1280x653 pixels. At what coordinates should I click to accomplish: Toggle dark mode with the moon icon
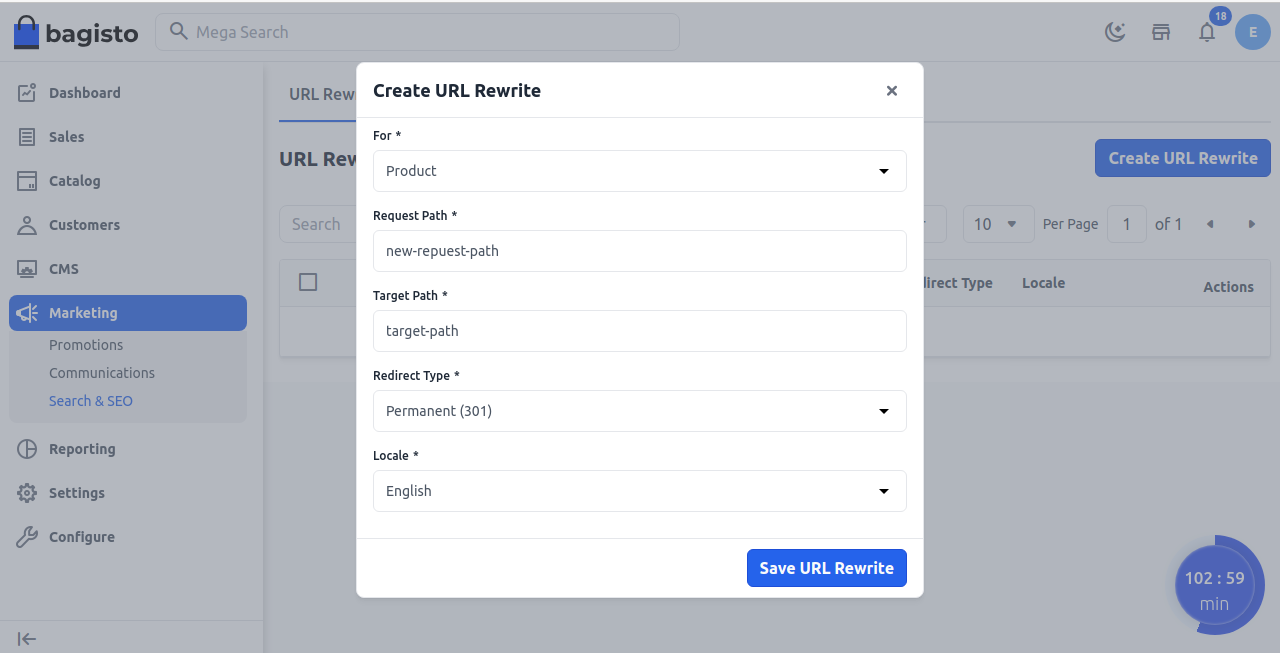[x=1114, y=31]
